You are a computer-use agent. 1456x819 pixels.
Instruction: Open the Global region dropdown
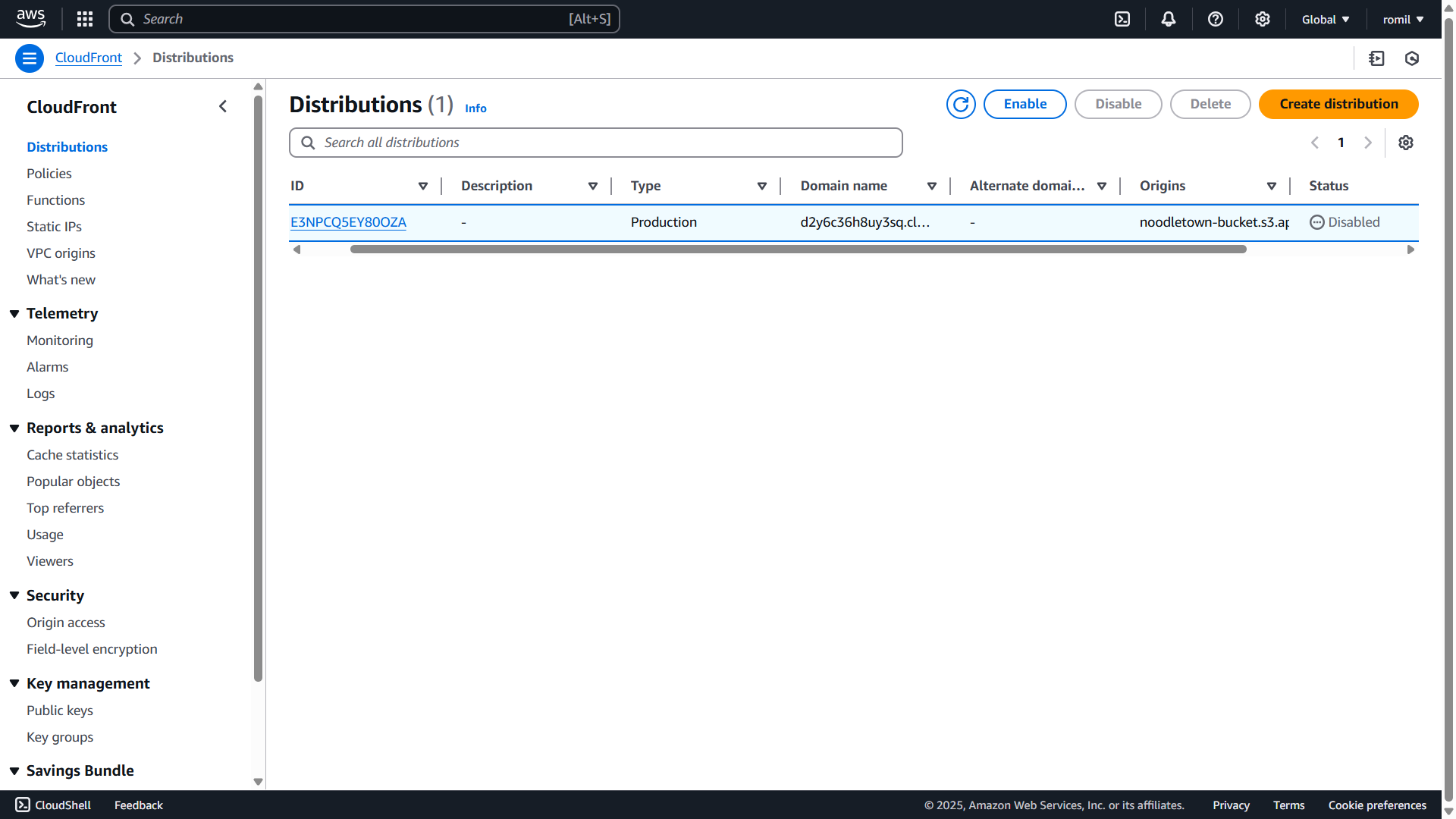[1326, 20]
